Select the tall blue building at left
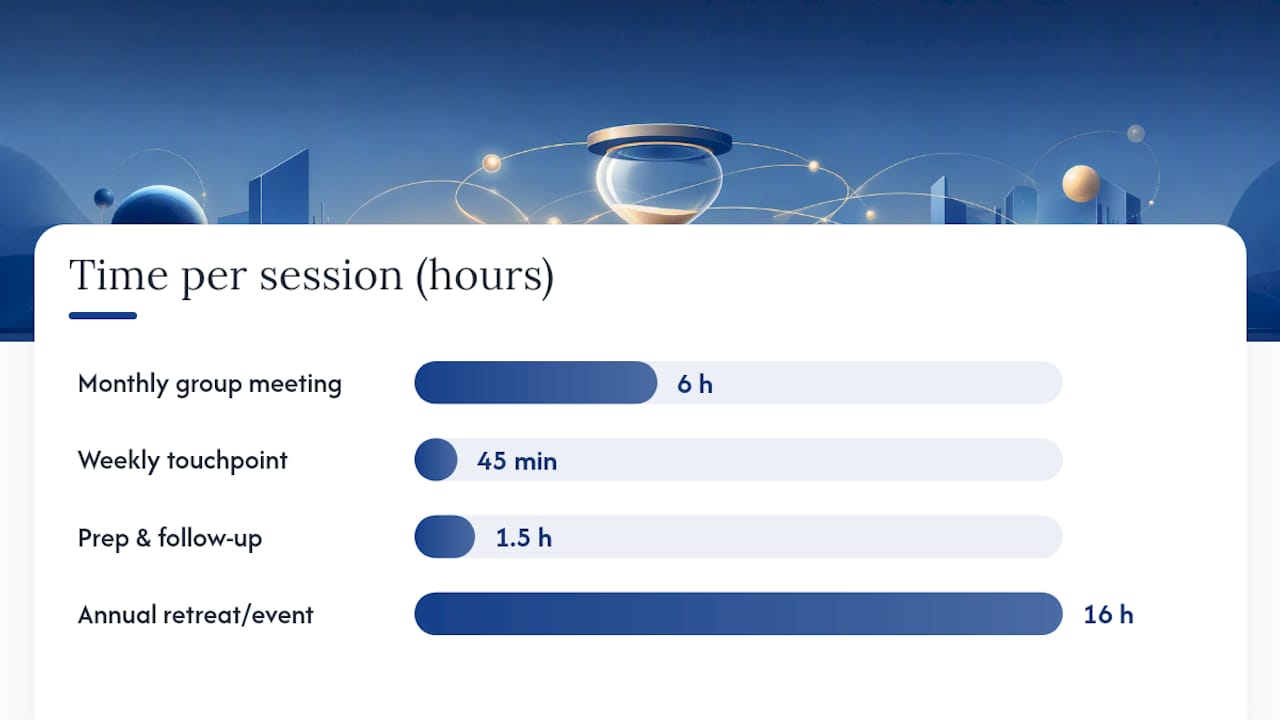Screen dimensions: 1280x720 279,189
